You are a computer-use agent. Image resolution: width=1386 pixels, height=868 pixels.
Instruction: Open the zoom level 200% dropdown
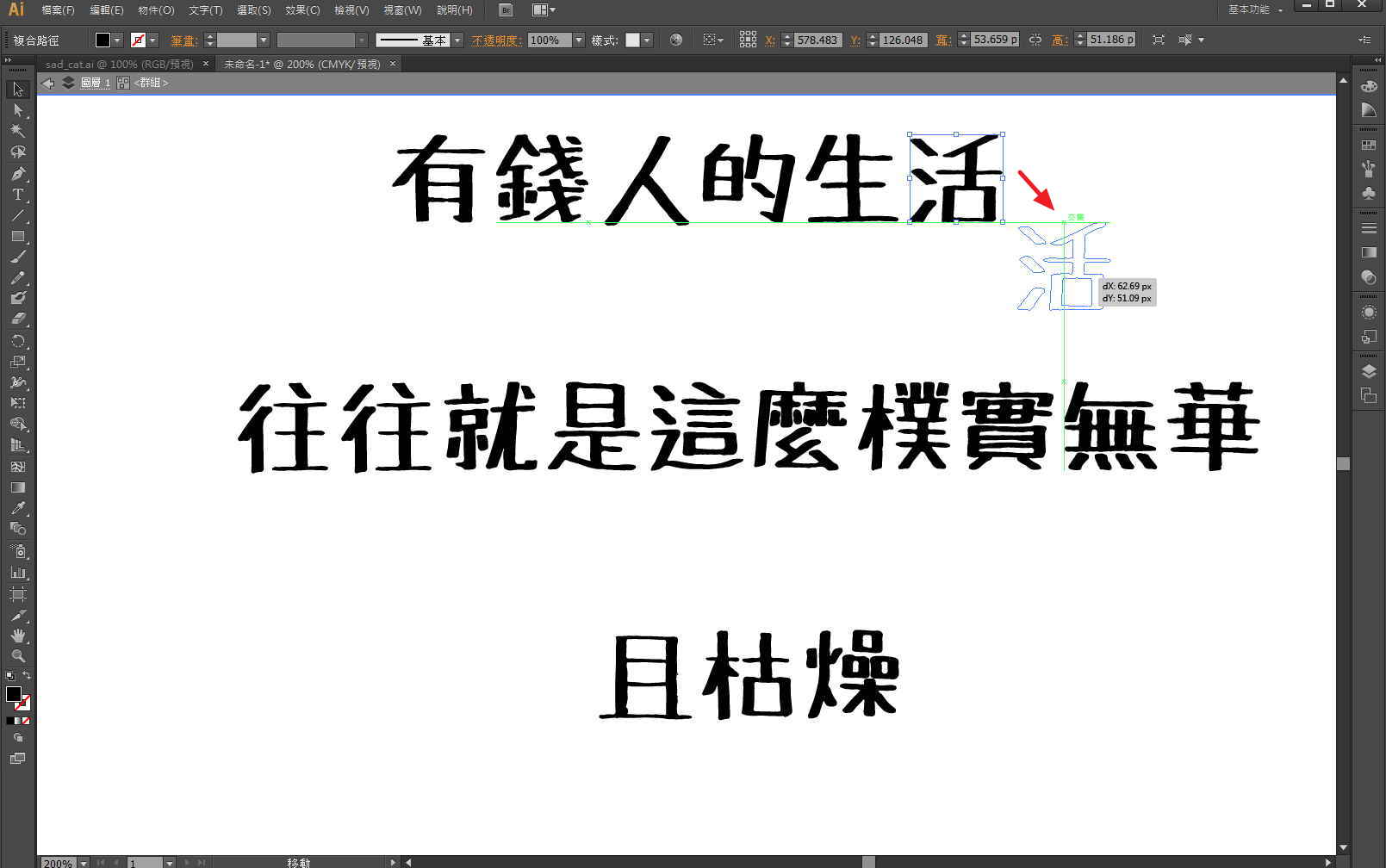(x=84, y=862)
